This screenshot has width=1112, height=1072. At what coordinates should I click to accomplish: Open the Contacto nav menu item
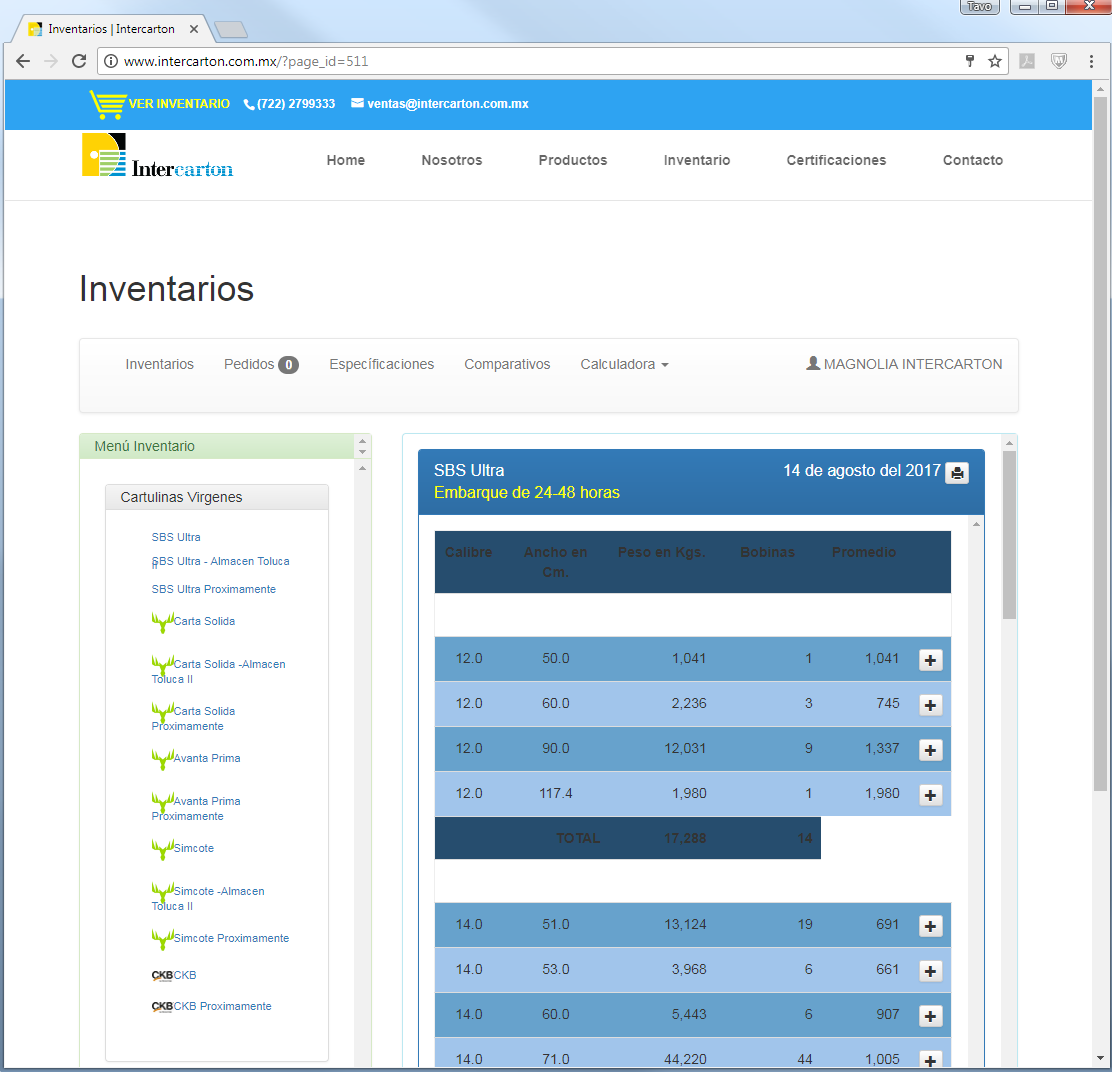click(x=973, y=160)
